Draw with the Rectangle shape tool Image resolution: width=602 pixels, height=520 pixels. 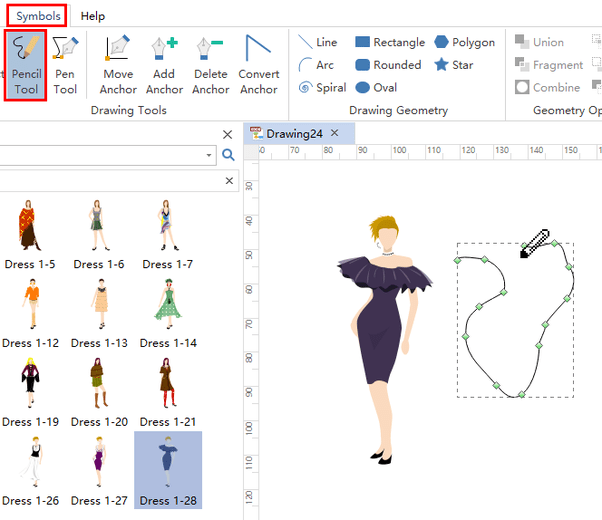[x=390, y=42]
